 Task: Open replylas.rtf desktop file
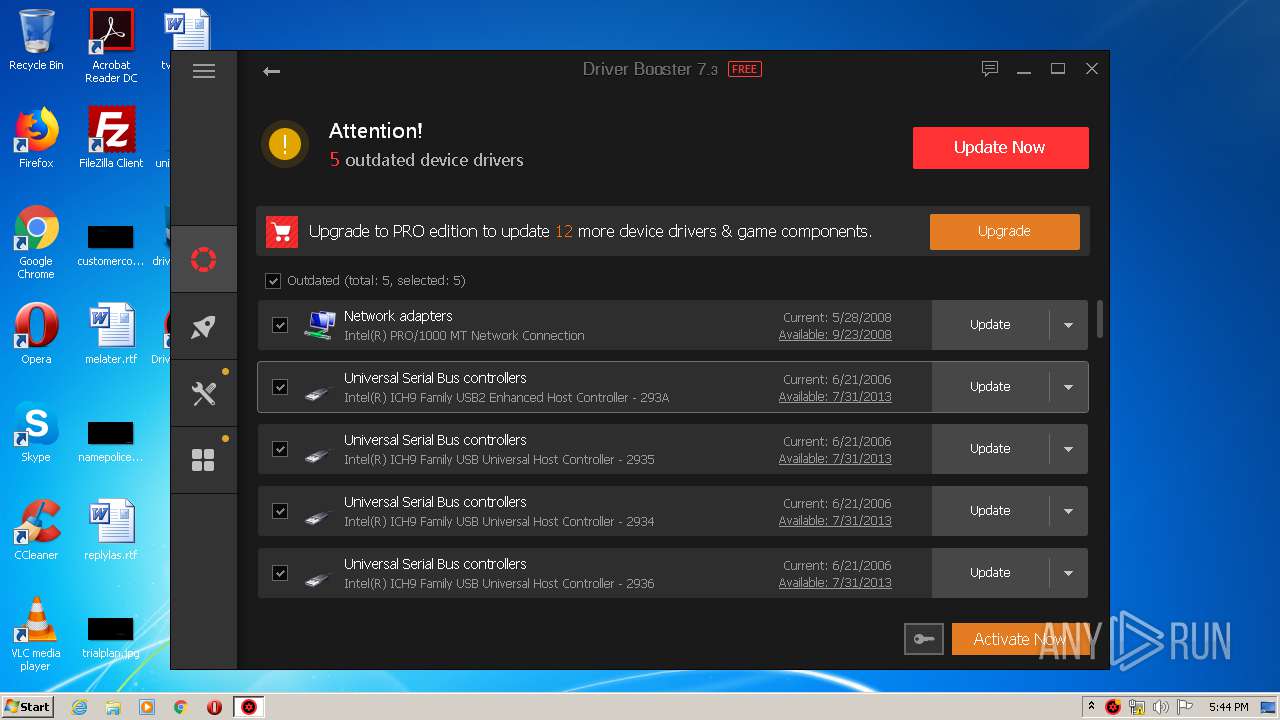pyautogui.click(x=111, y=530)
